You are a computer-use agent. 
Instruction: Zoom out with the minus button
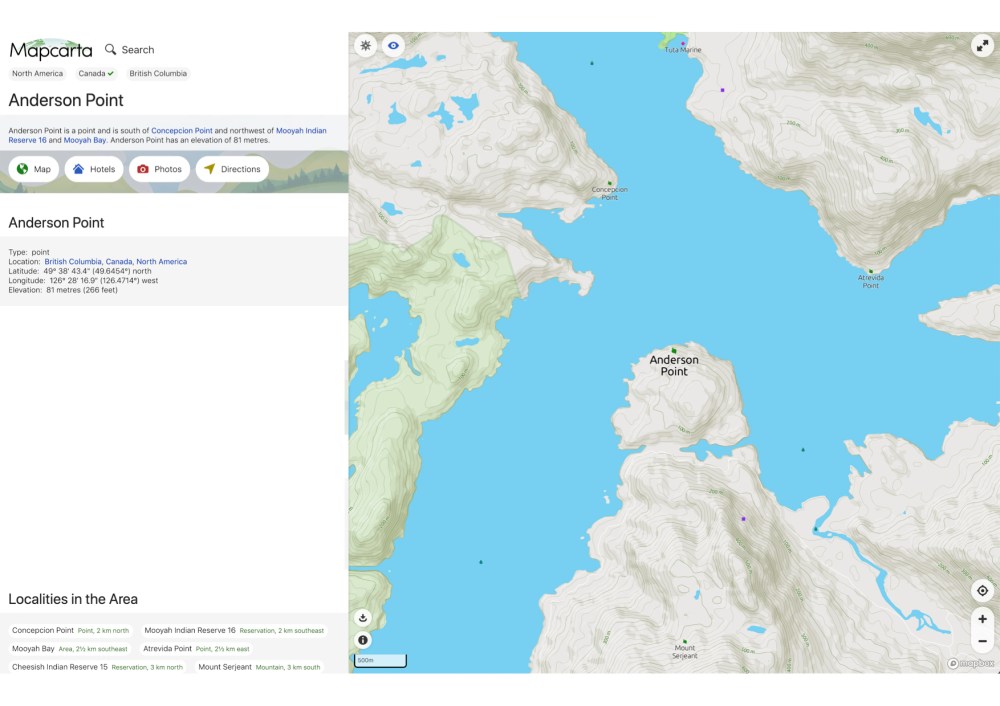pos(982,641)
